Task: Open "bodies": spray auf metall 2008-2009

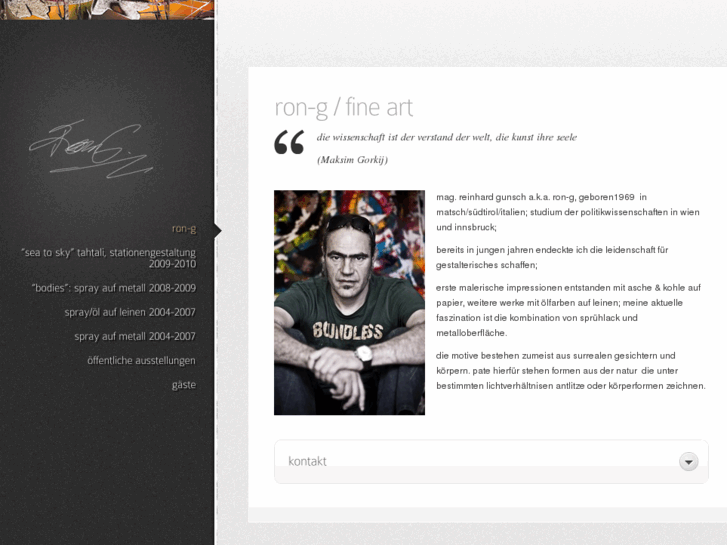Action: [x=114, y=288]
